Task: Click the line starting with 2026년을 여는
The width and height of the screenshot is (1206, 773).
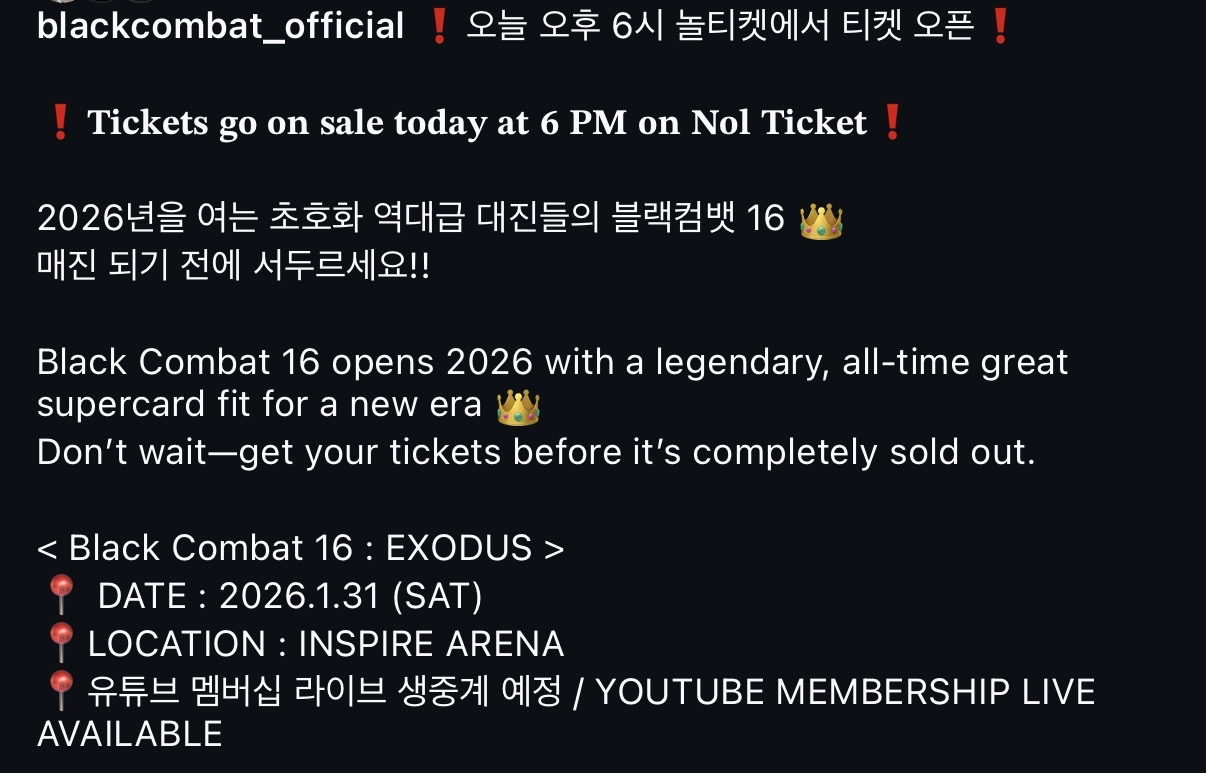Action: 410,219
